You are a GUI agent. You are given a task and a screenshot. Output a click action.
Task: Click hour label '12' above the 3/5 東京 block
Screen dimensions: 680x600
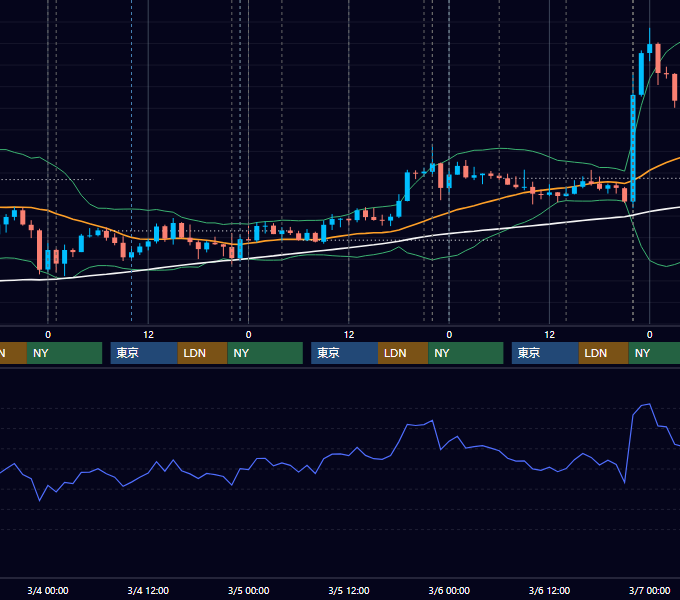click(x=349, y=335)
